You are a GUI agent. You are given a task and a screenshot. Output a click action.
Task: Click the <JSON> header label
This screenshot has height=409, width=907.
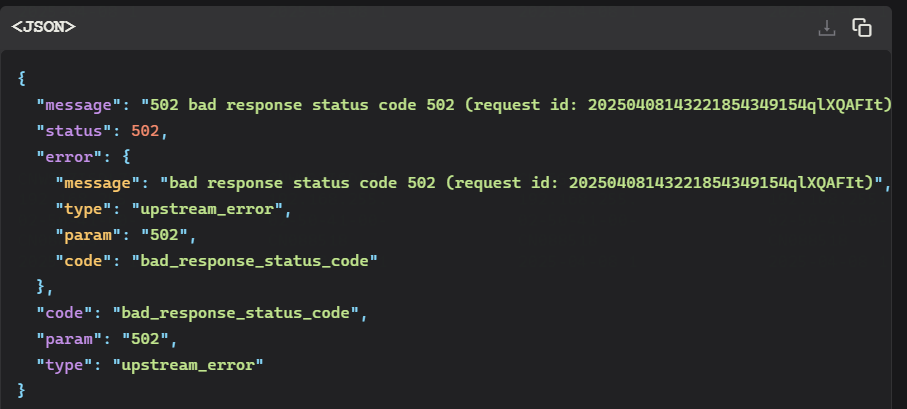pyautogui.click(x=43, y=27)
